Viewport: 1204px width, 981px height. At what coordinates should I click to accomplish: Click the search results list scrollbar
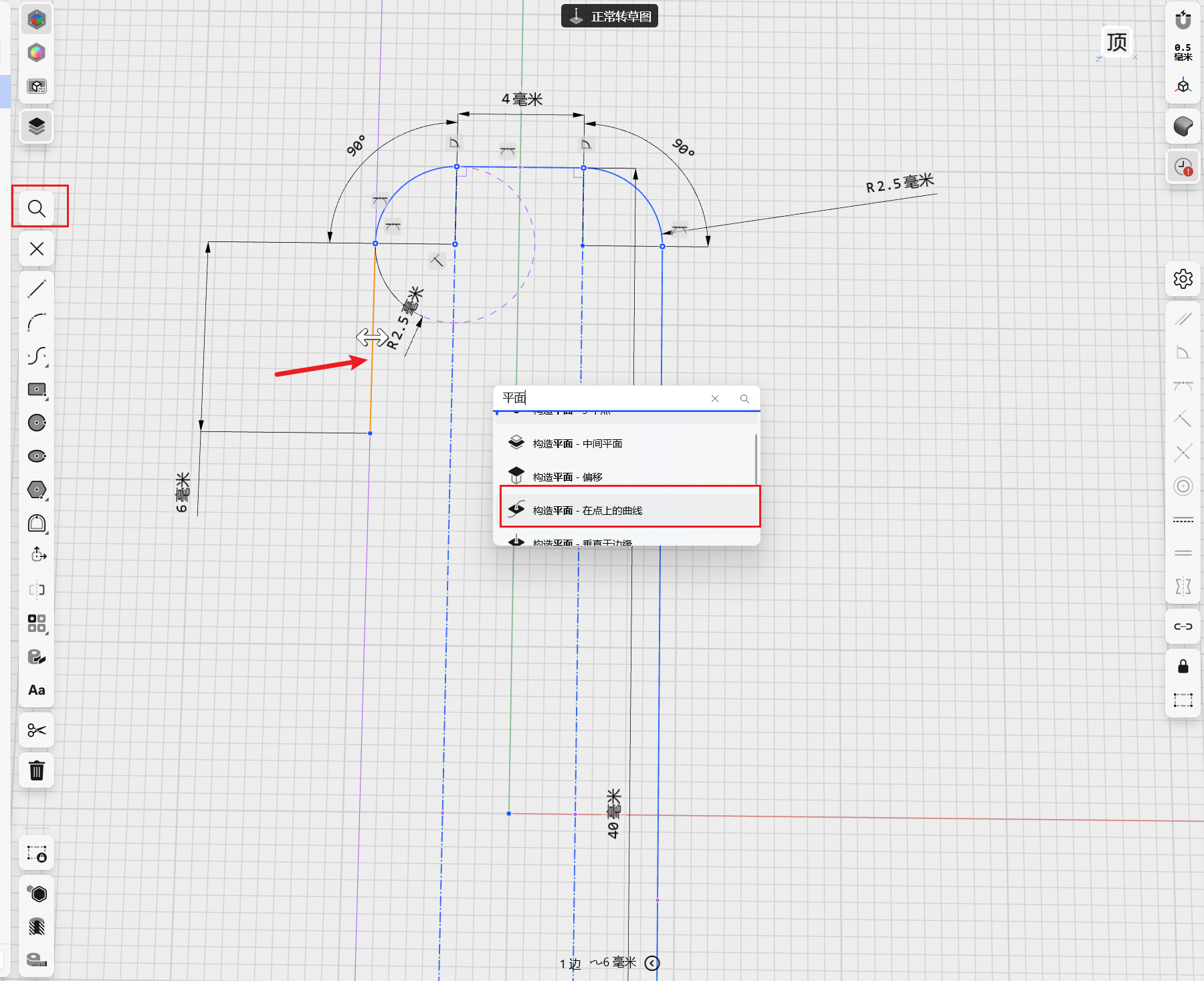pyautogui.click(x=757, y=460)
